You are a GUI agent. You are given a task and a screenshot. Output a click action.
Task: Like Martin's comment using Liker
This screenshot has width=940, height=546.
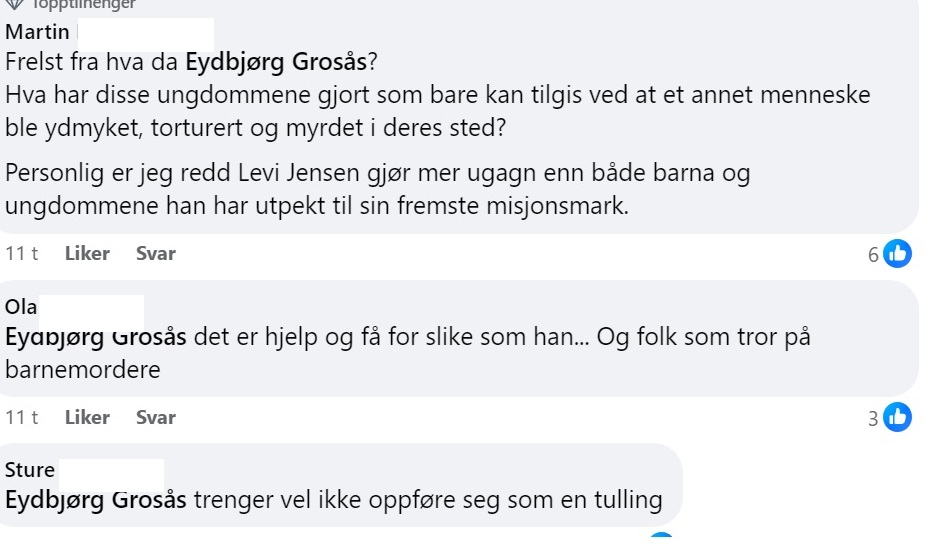pyautogui.click(x=87, y=254)
